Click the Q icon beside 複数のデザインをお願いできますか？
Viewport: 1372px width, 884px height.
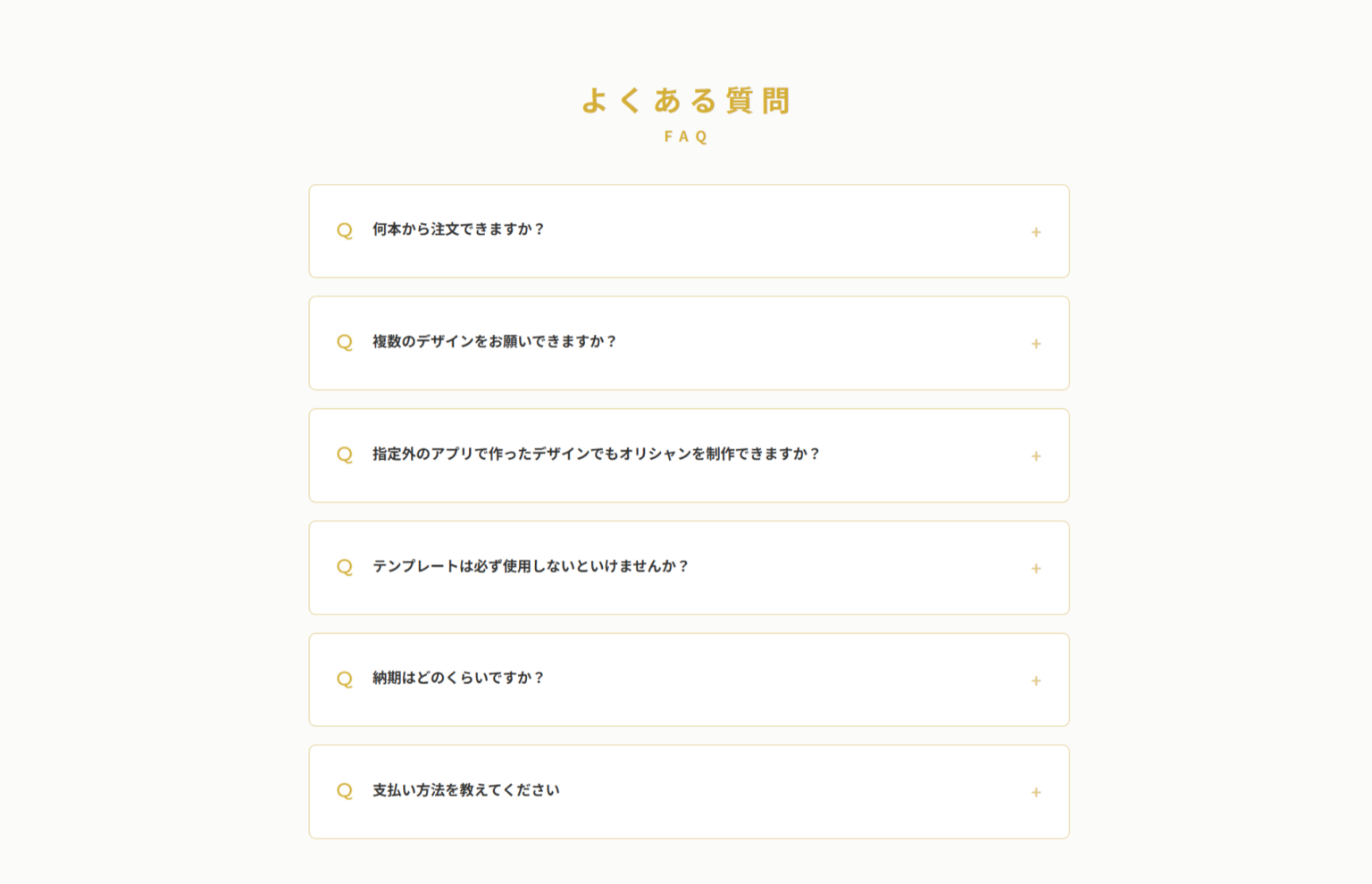pyautogui.click(x=345, y=343)
